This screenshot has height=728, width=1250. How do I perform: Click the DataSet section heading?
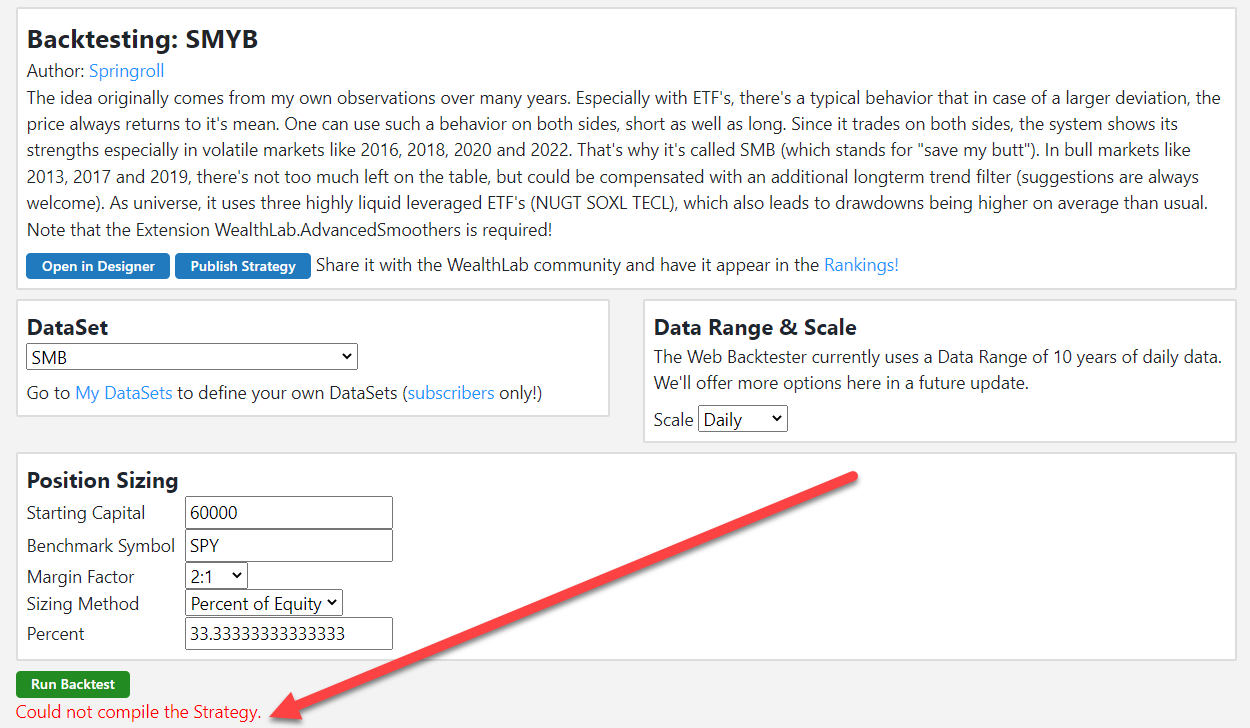[x=67, y=328]
